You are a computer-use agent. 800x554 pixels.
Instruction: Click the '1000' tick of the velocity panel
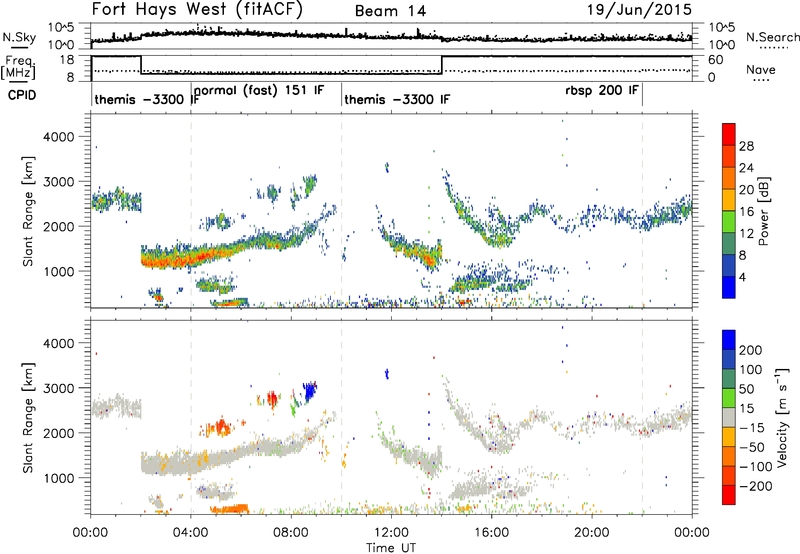[58, 478]
